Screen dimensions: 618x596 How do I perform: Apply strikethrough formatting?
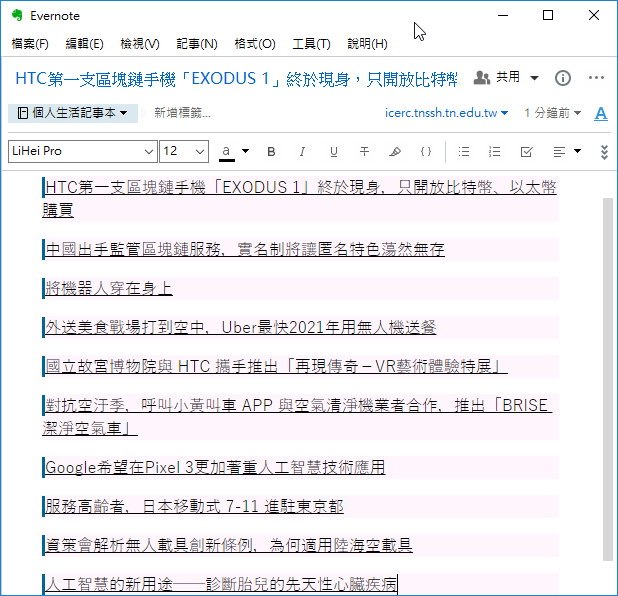tap(365, 152)
